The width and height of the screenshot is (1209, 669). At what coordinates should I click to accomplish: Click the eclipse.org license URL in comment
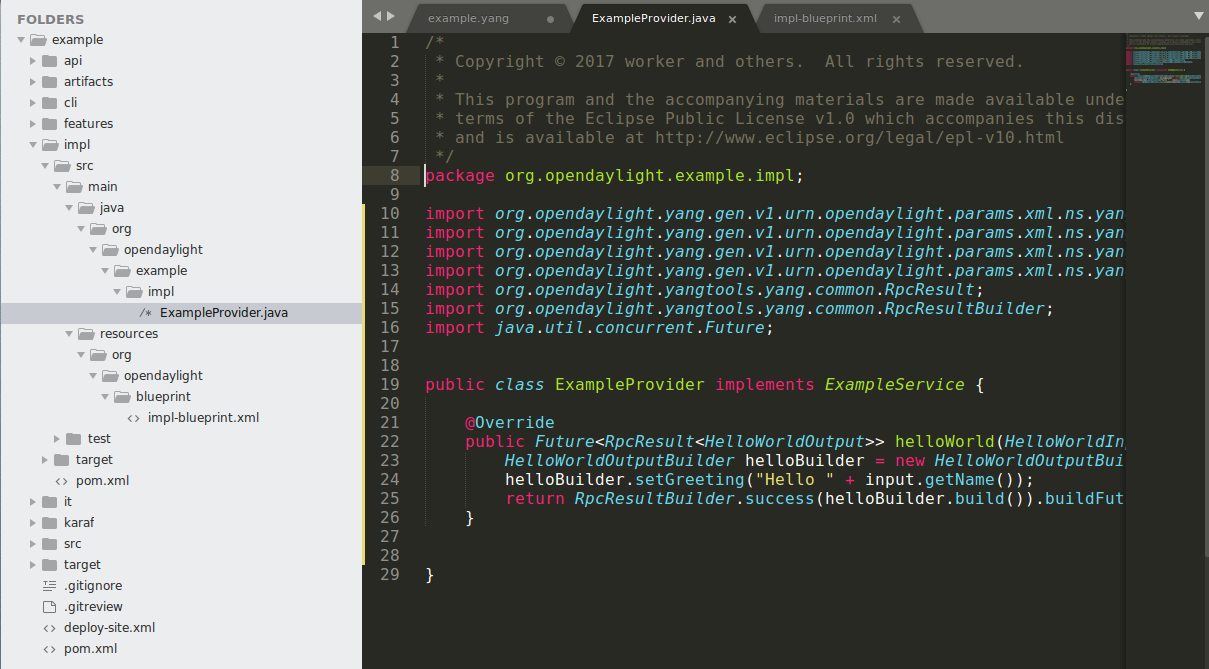860,137
